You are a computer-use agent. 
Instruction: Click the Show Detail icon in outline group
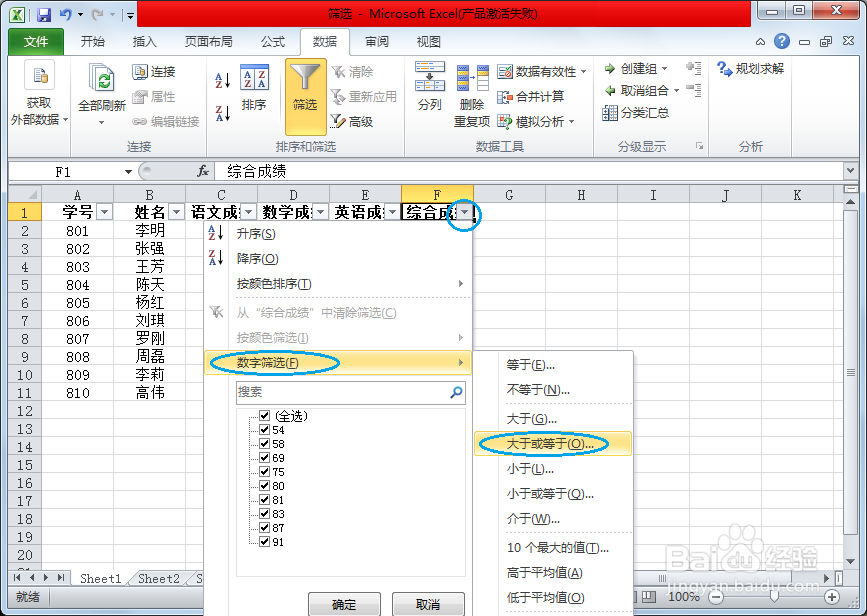pos(693,68)
